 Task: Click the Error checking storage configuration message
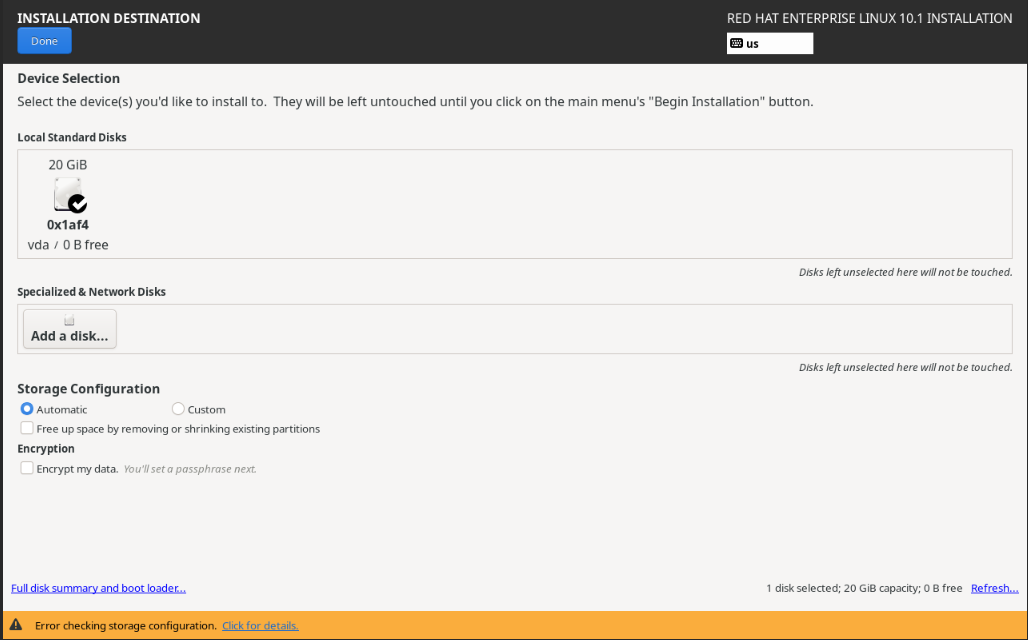point(125,626)
